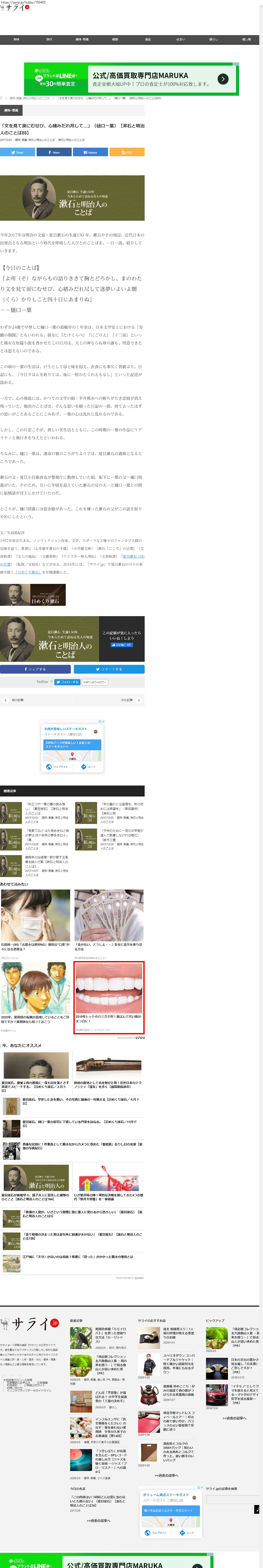Screen dimensions: 263x1568
Task: Click arrow button on MARUKA banner ad
Action: coord(223,79)
